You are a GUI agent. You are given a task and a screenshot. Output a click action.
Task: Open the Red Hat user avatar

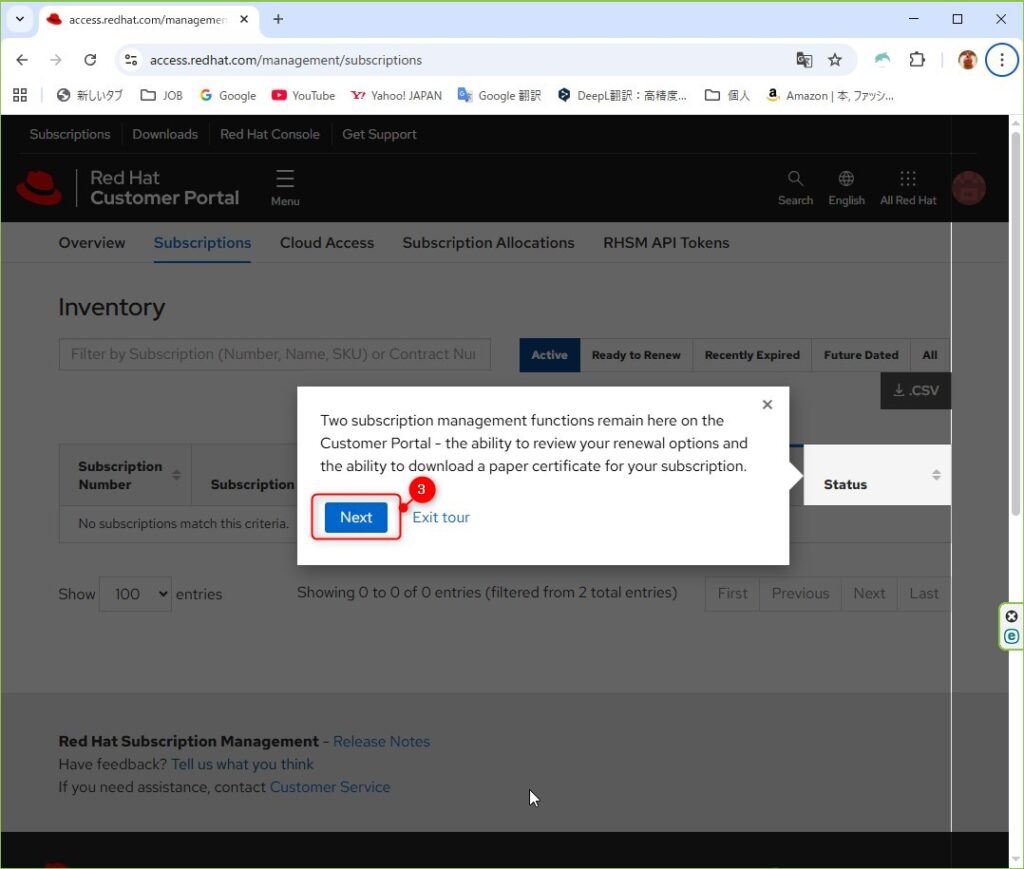tap(968, 188)
